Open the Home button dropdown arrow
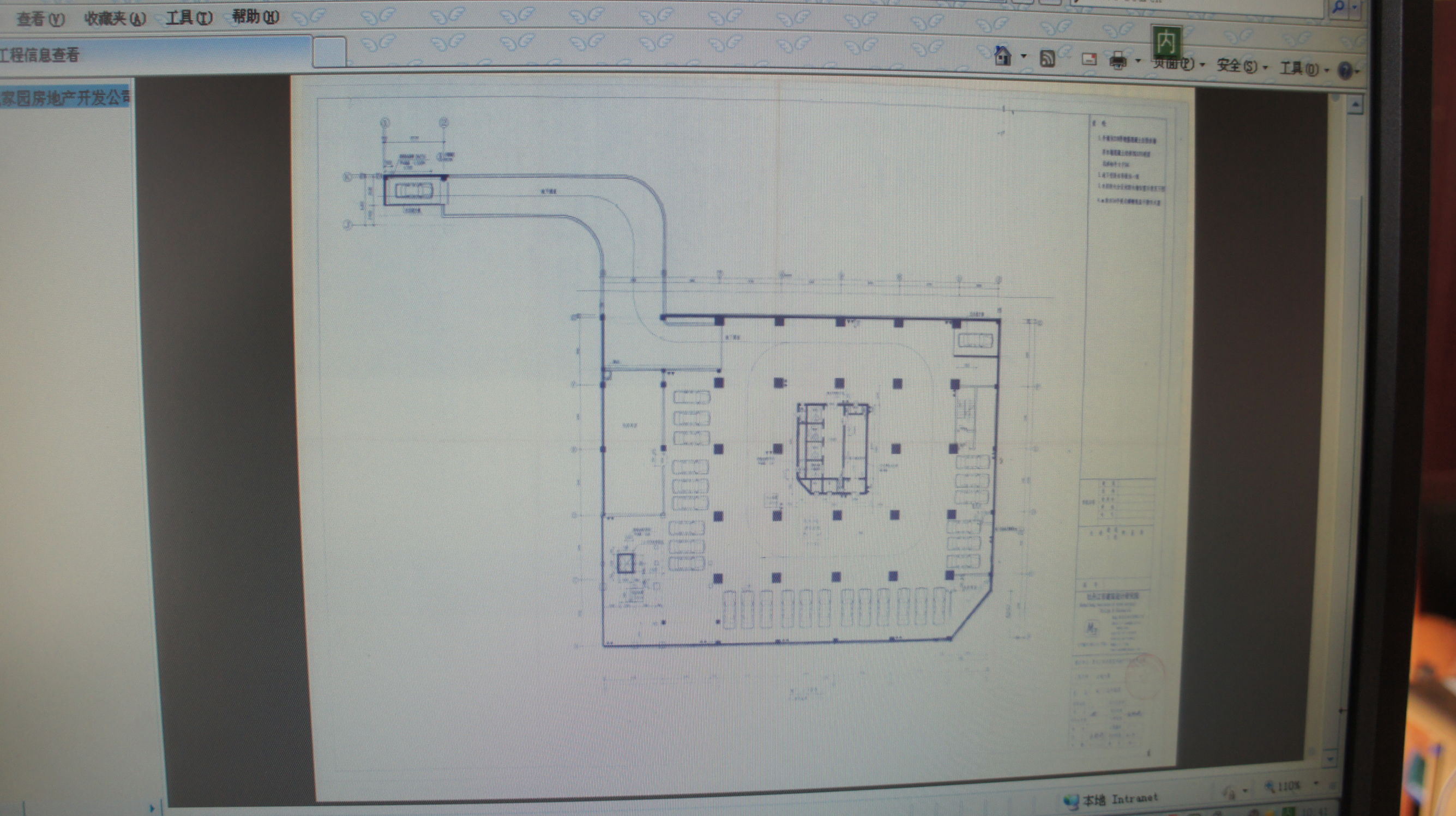The width and height of the screenshot is (1456, 816). pos(1024,57)
